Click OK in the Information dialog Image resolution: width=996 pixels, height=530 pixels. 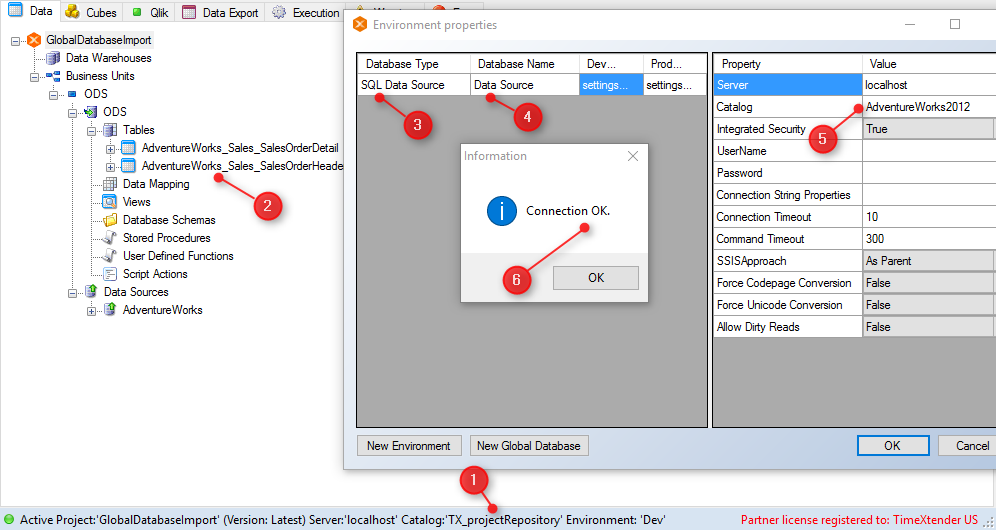pyautogui.click(x=596, y=278)
